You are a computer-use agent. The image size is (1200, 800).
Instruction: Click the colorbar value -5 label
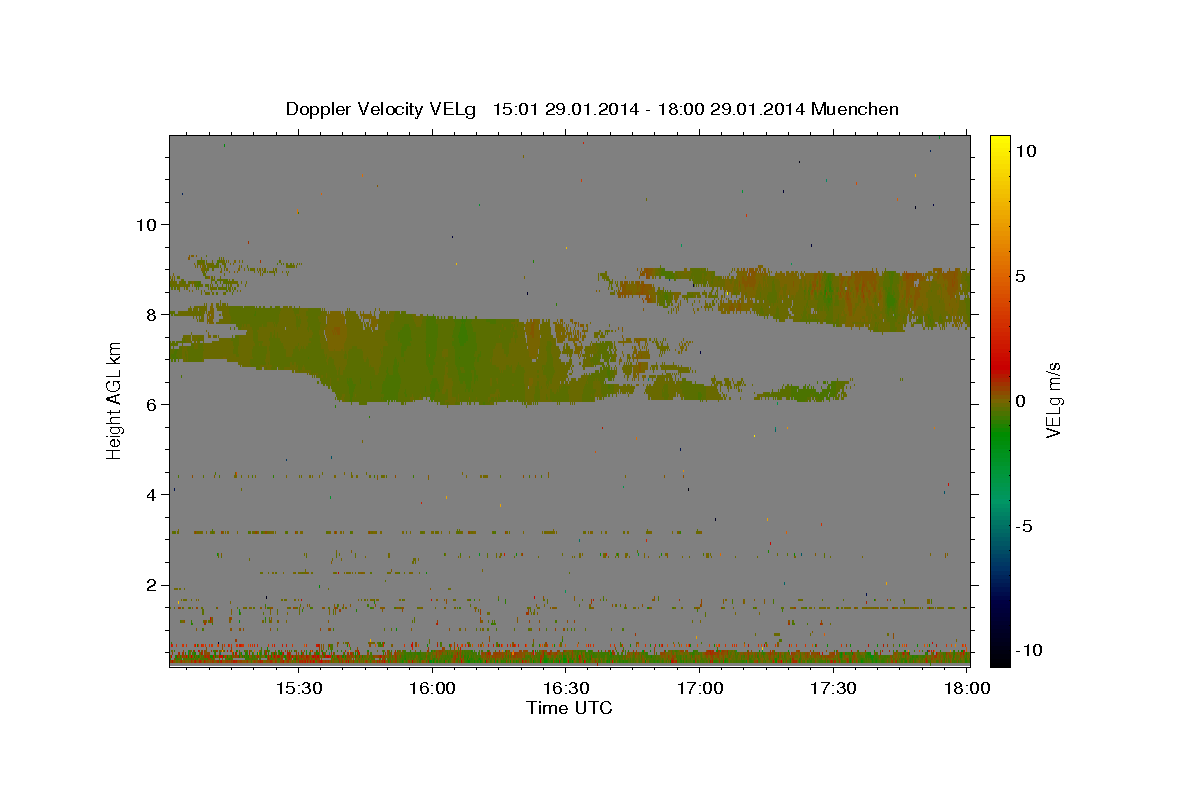1023,526
